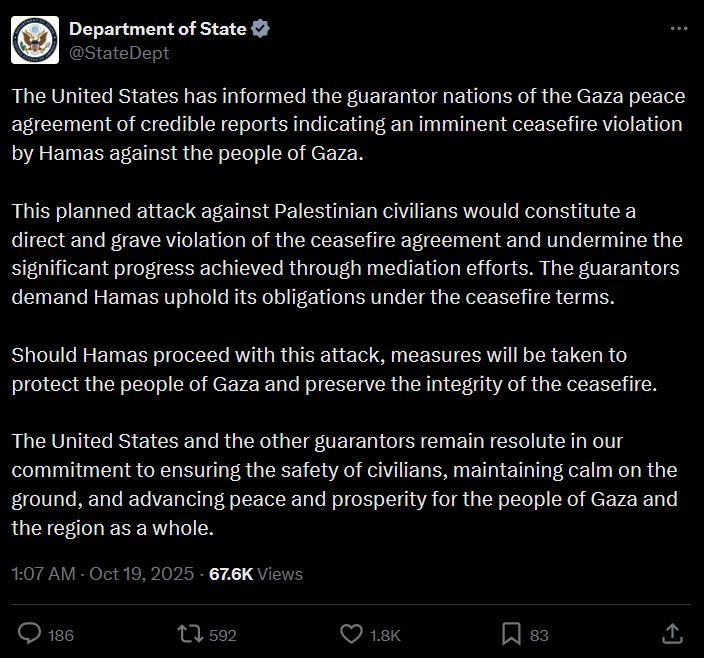The image size is (704, 658).
Task: Reply to the post using the speech bubble icon
Action: 31,634
